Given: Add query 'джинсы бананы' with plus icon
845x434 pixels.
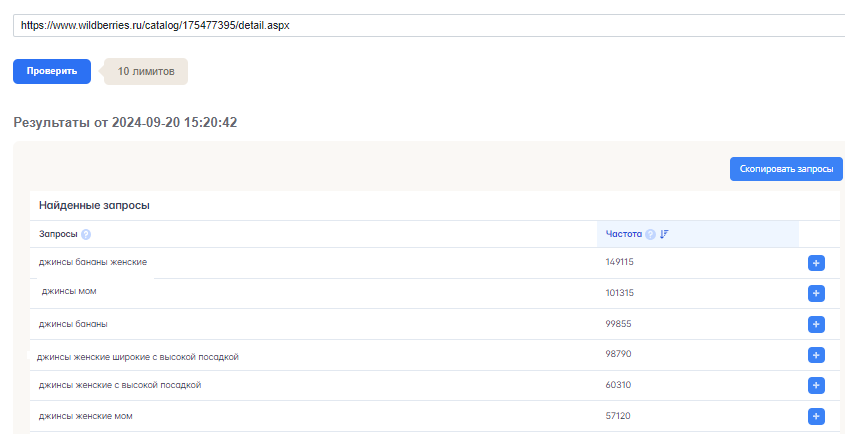Looking at the screenshot, I should pyautogui.click(x=816, y=325).
